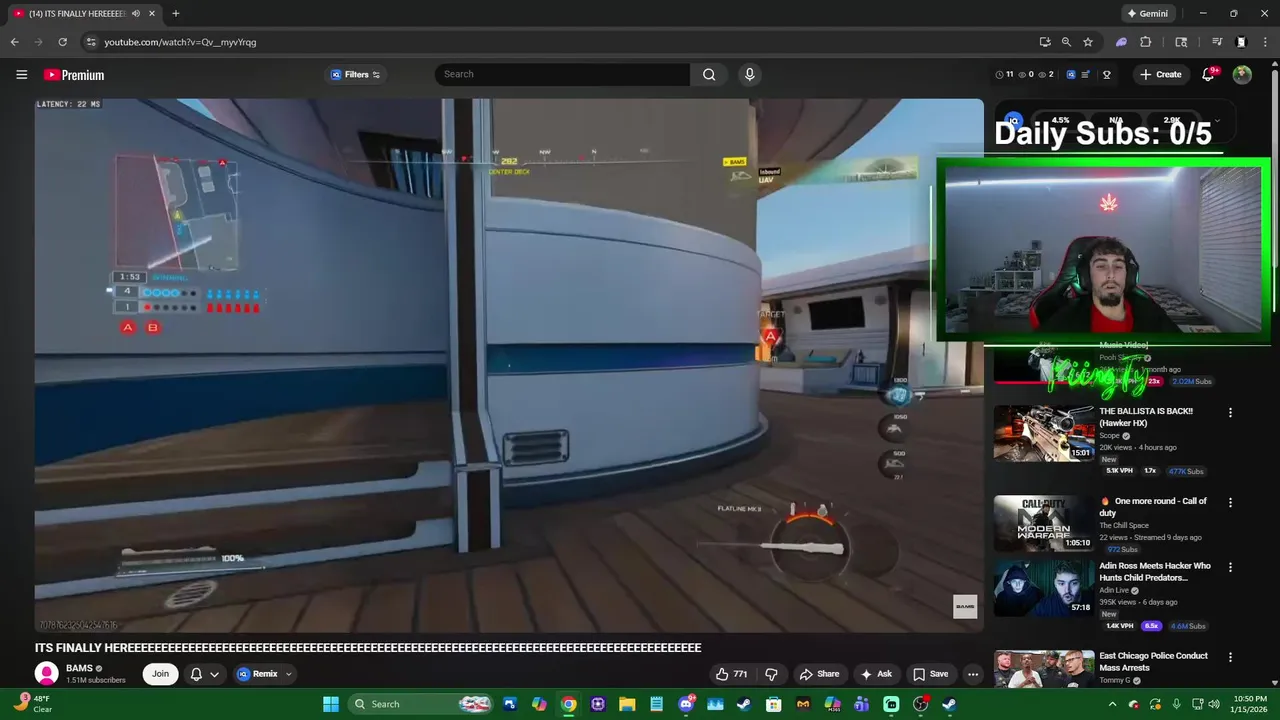Reload the page
This screenshot has height=720, width=1280.
click(62, 42)
